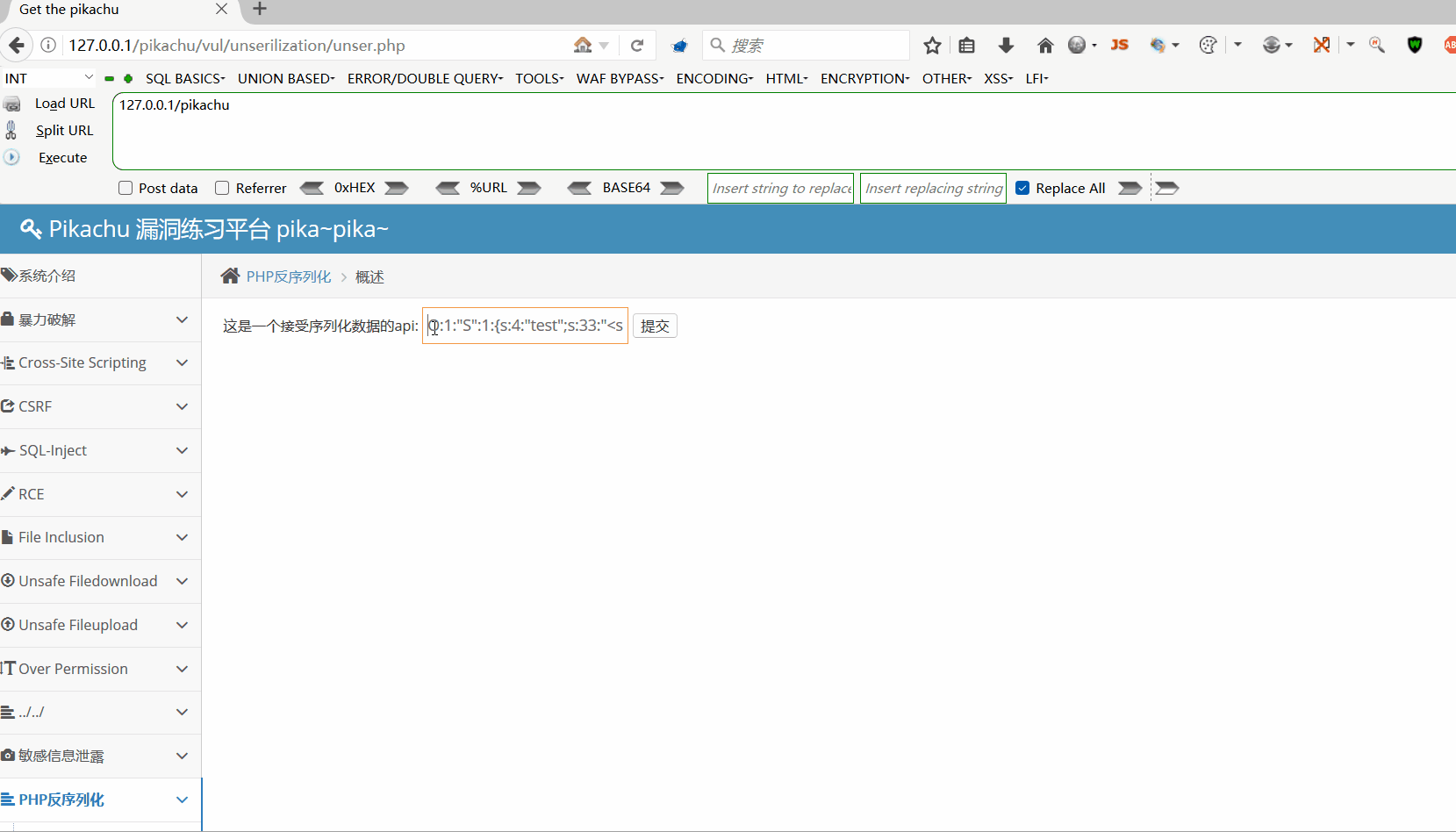Show site information icon in address bar
The image size is (1456, 832).
pos(49,45)
